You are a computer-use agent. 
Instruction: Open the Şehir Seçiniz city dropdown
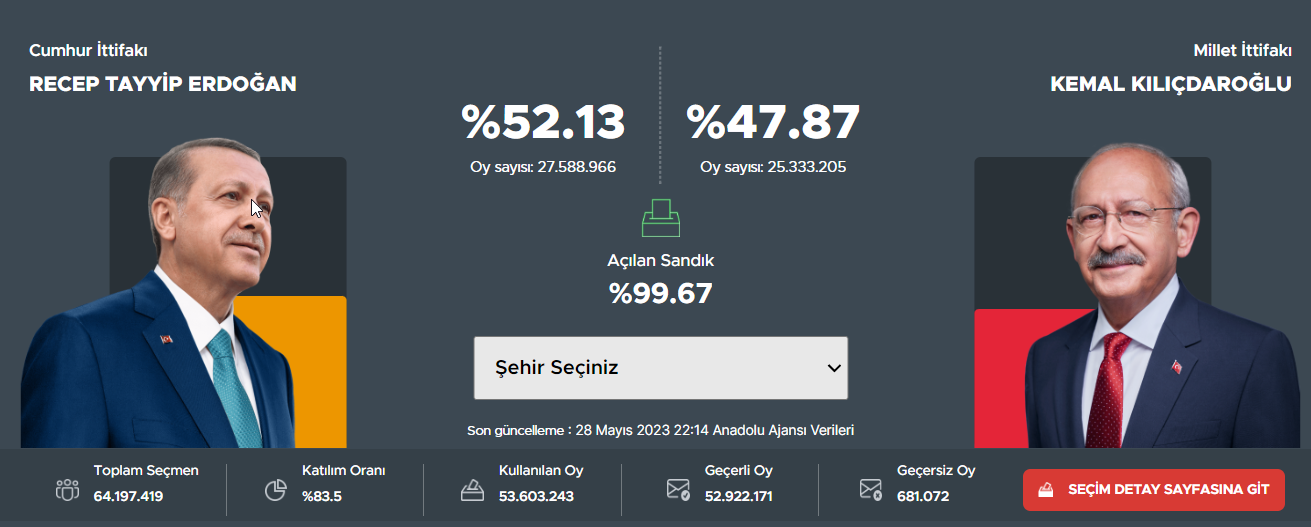point(660,368)
